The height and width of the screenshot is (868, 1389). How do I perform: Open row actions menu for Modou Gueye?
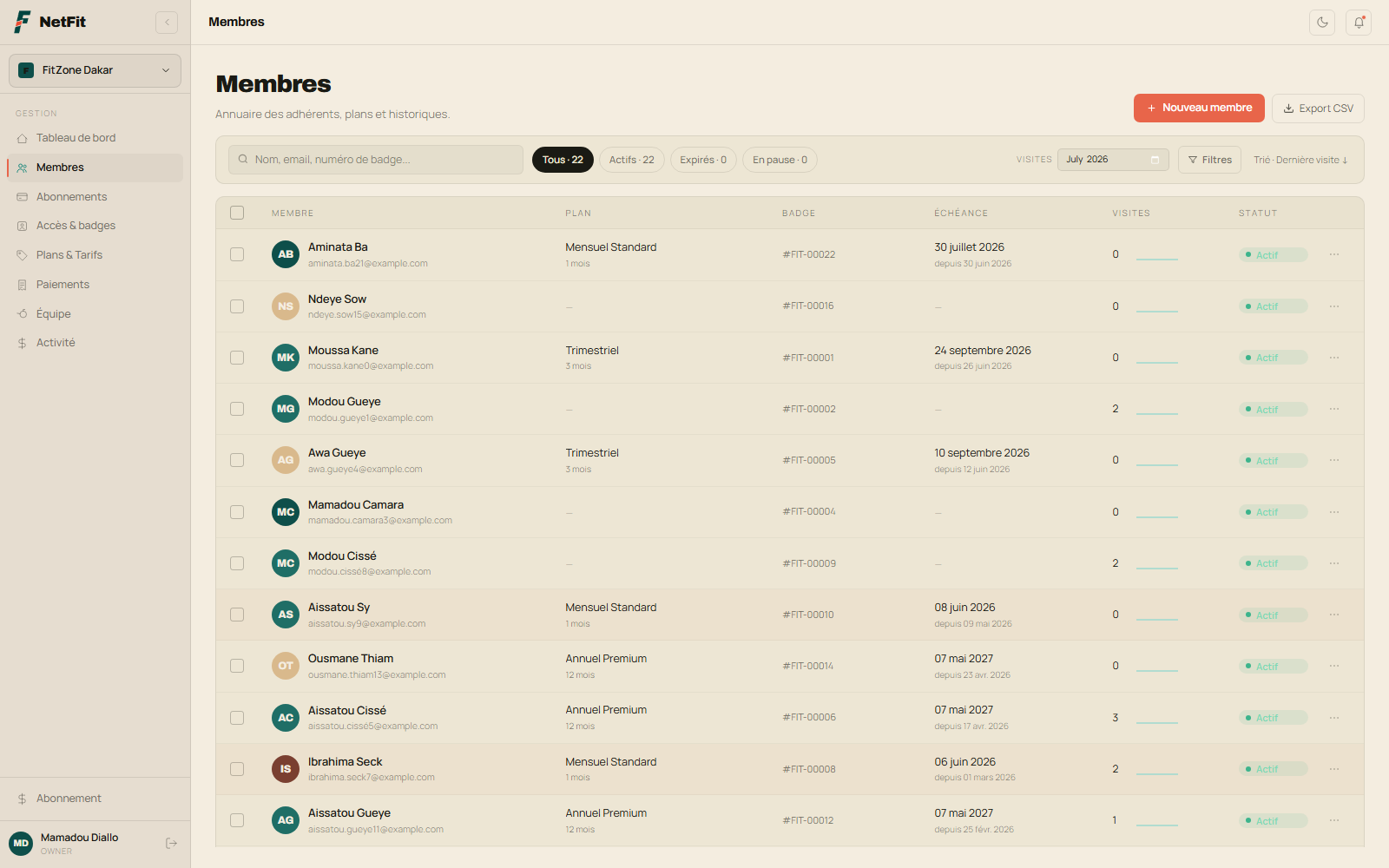(1334, 409)
